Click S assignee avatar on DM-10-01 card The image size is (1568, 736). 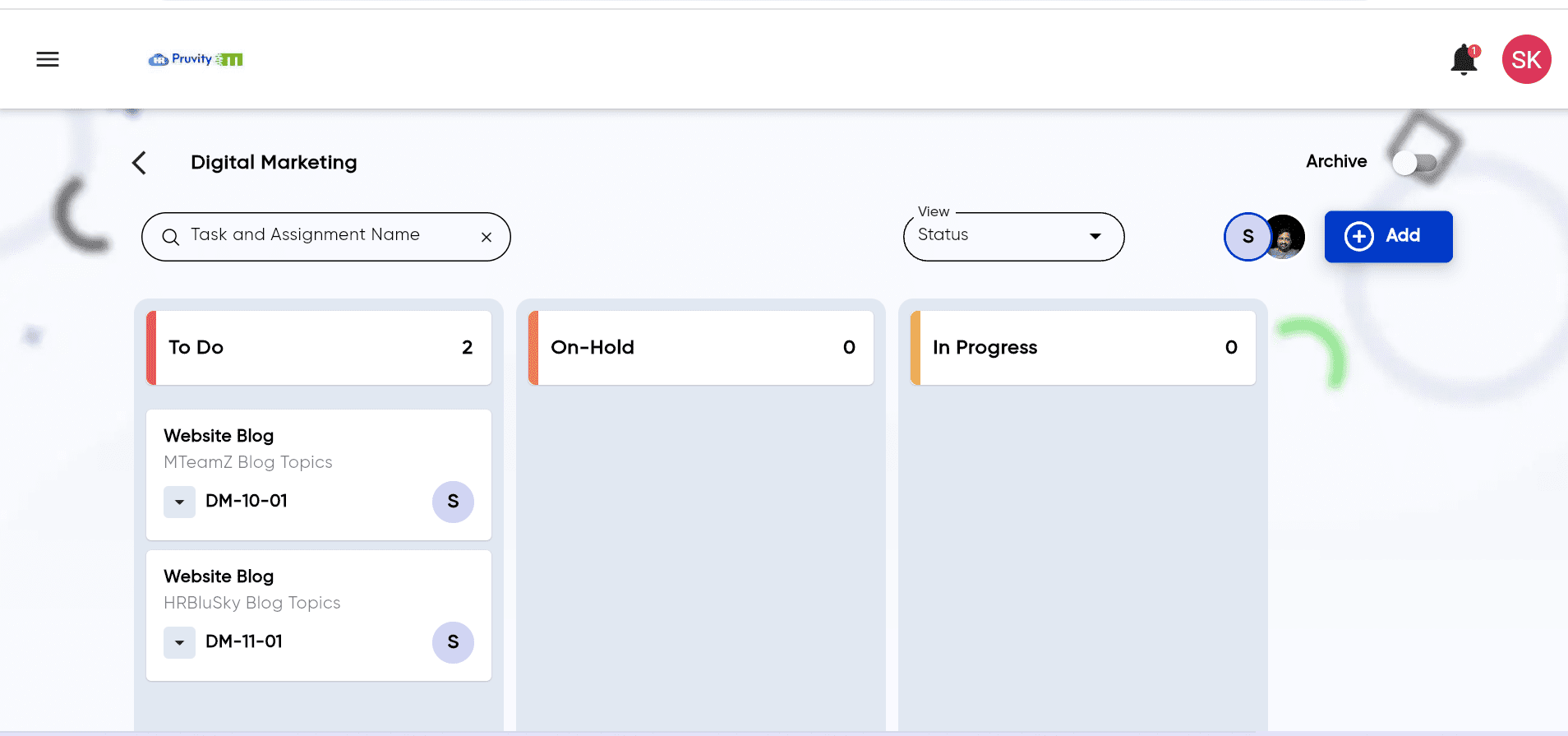(x=453, y=502)
